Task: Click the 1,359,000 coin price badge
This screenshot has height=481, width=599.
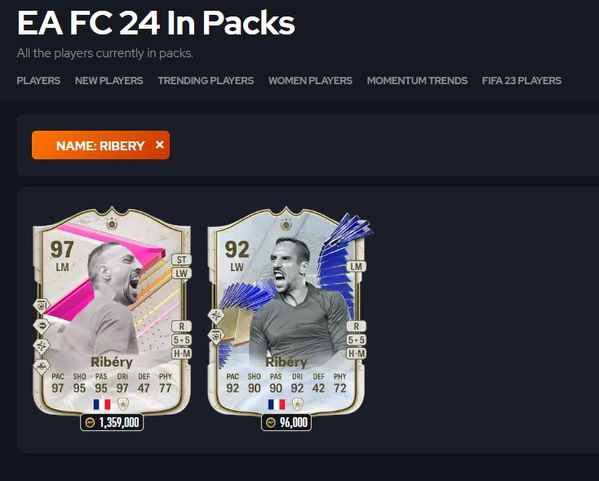Action: pos(112,423)
